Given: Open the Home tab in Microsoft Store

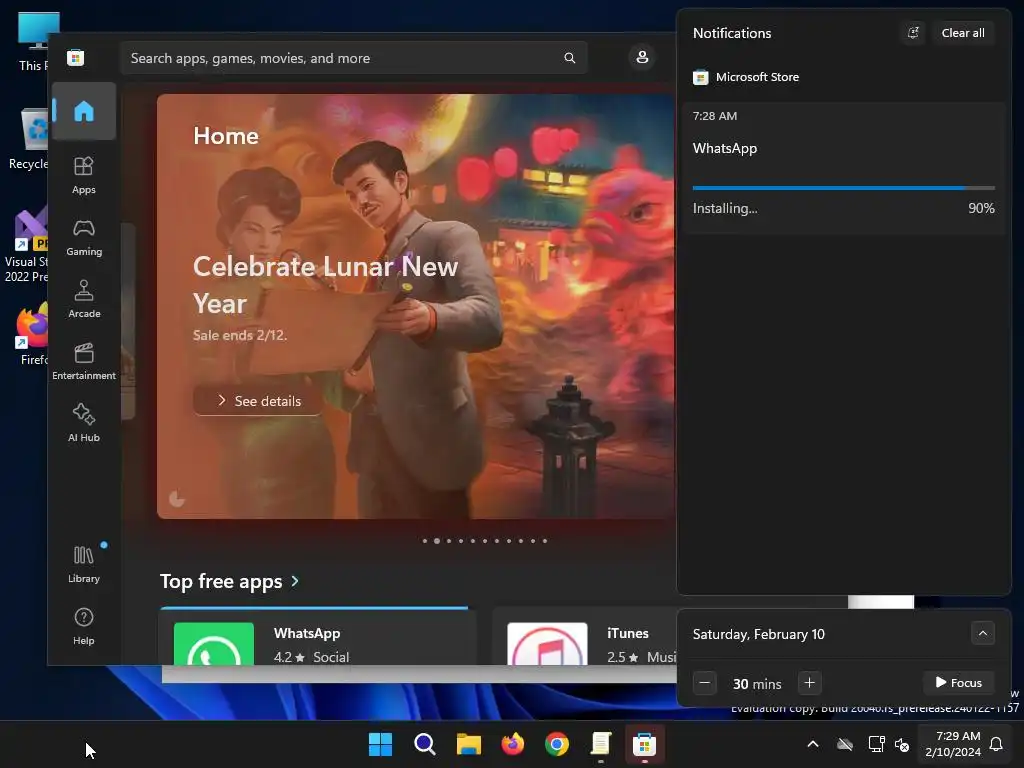Looking at the screenshot, I should pos(84,111).
